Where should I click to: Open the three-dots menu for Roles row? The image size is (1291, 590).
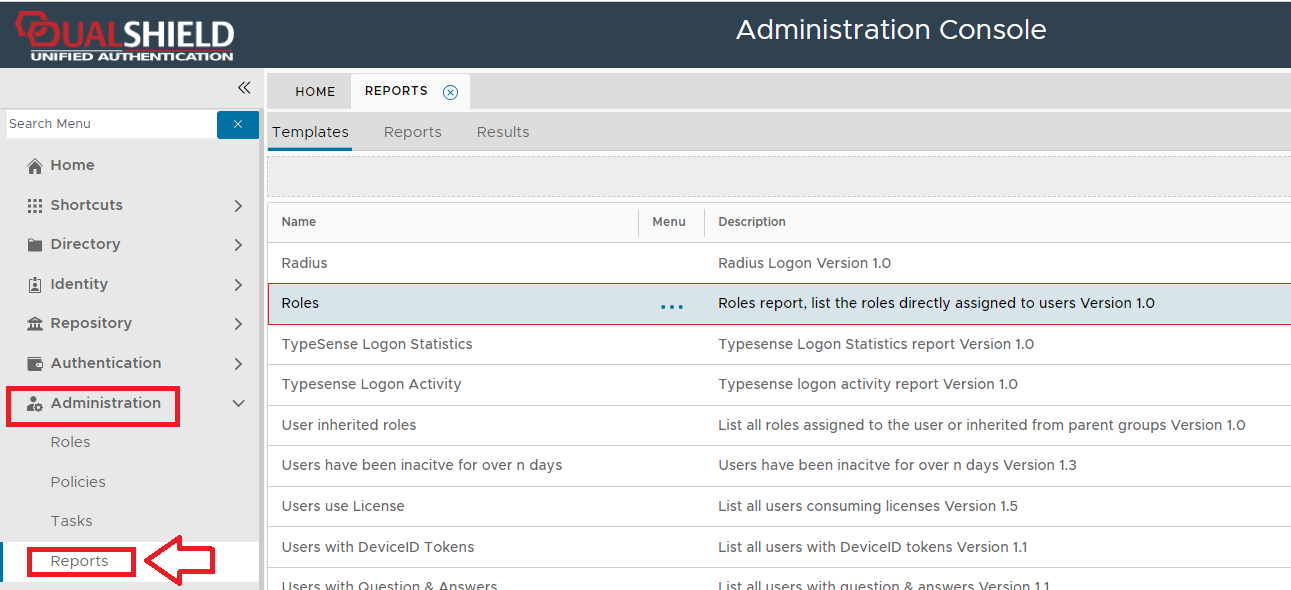click(x=672, y=305)
